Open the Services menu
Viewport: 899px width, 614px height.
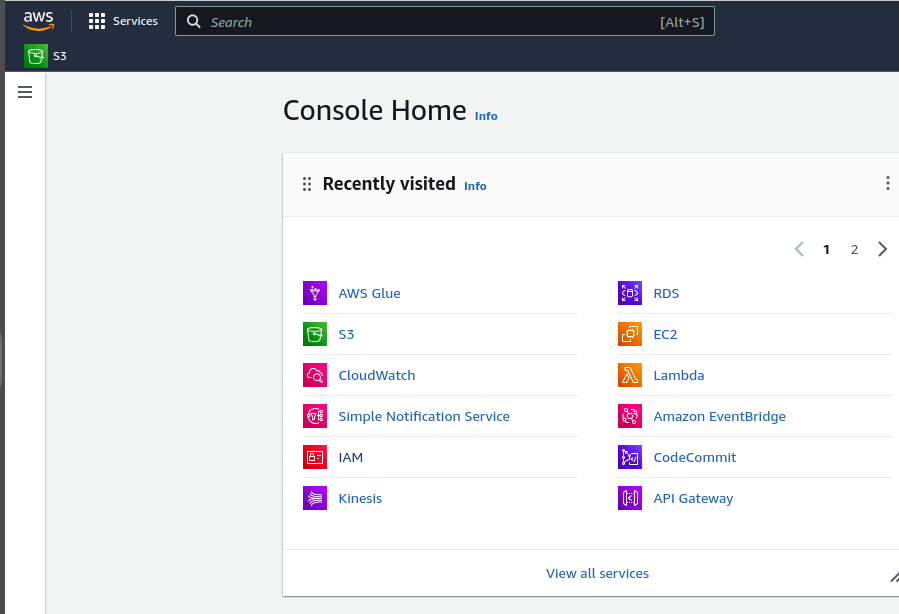click(123, 20)
